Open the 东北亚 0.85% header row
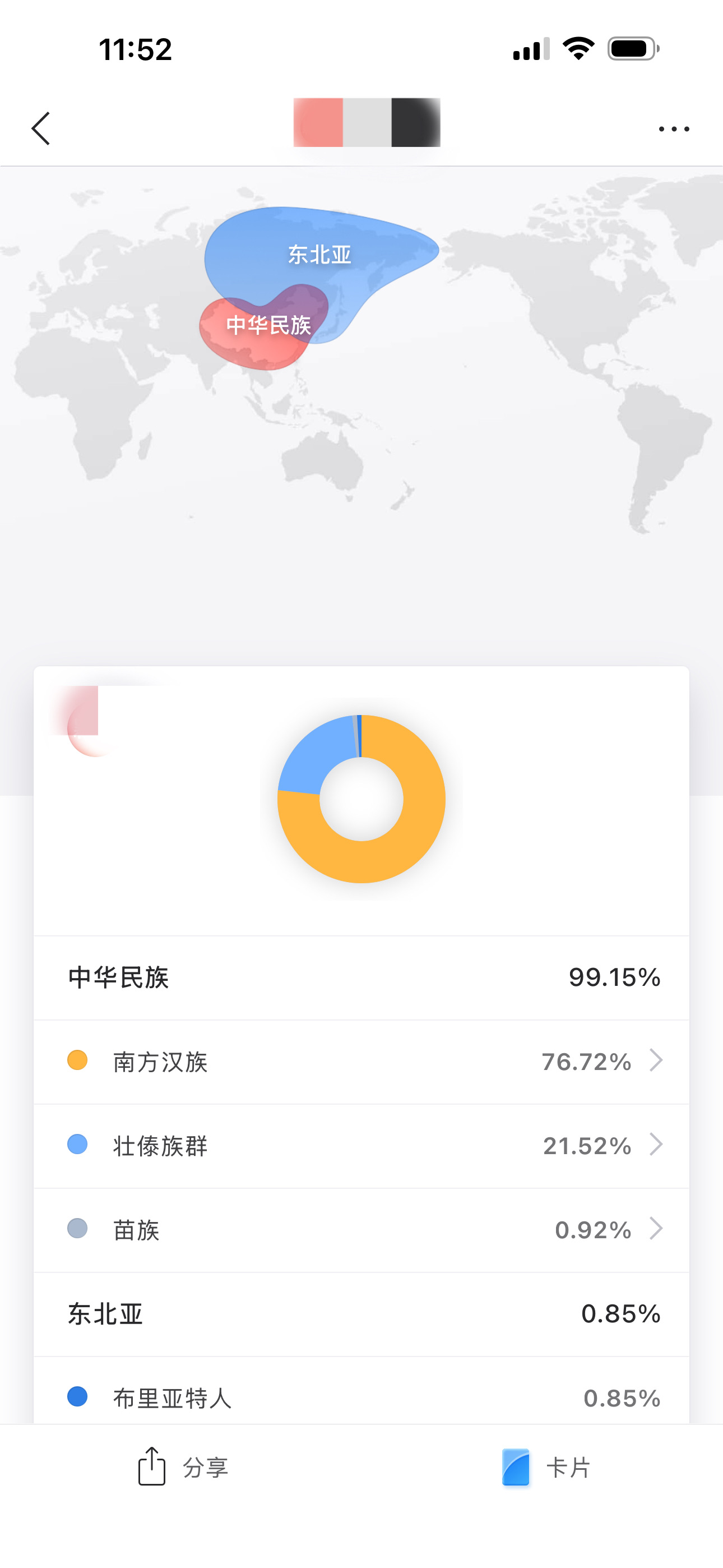723x1568 pixels. point(361,1313)
